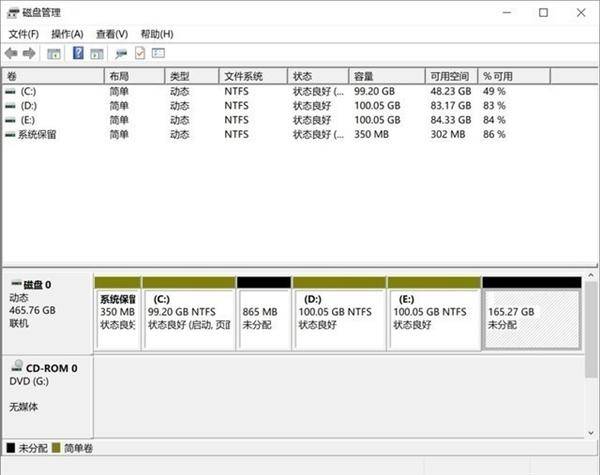Click the 磁盘 0 disk icon

(x=16, y=284)
